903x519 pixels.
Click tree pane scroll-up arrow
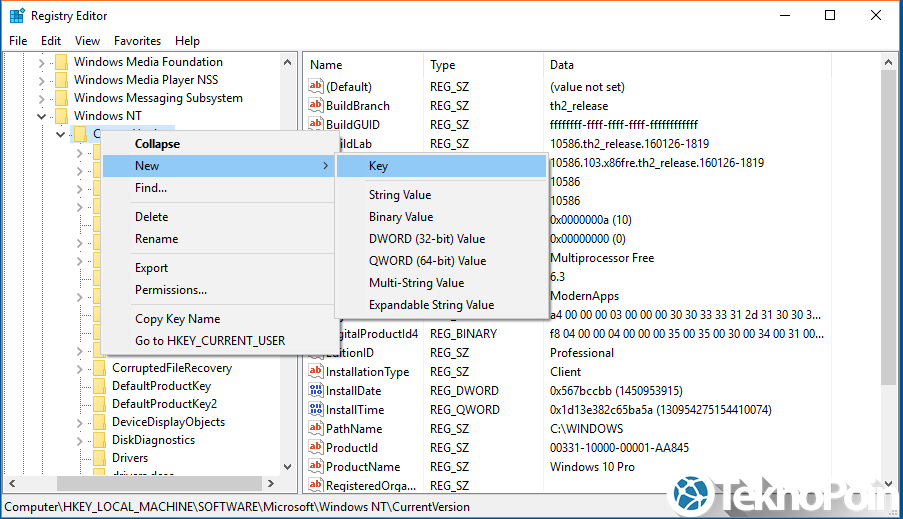[287, 62]
